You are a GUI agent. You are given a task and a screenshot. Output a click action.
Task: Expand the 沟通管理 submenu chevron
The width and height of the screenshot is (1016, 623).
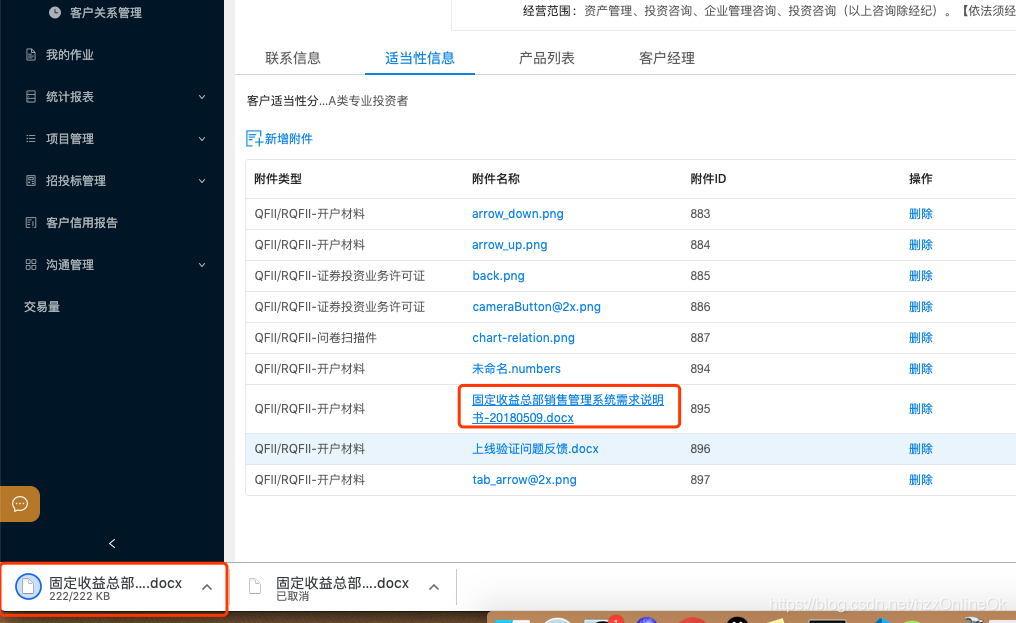202,264
